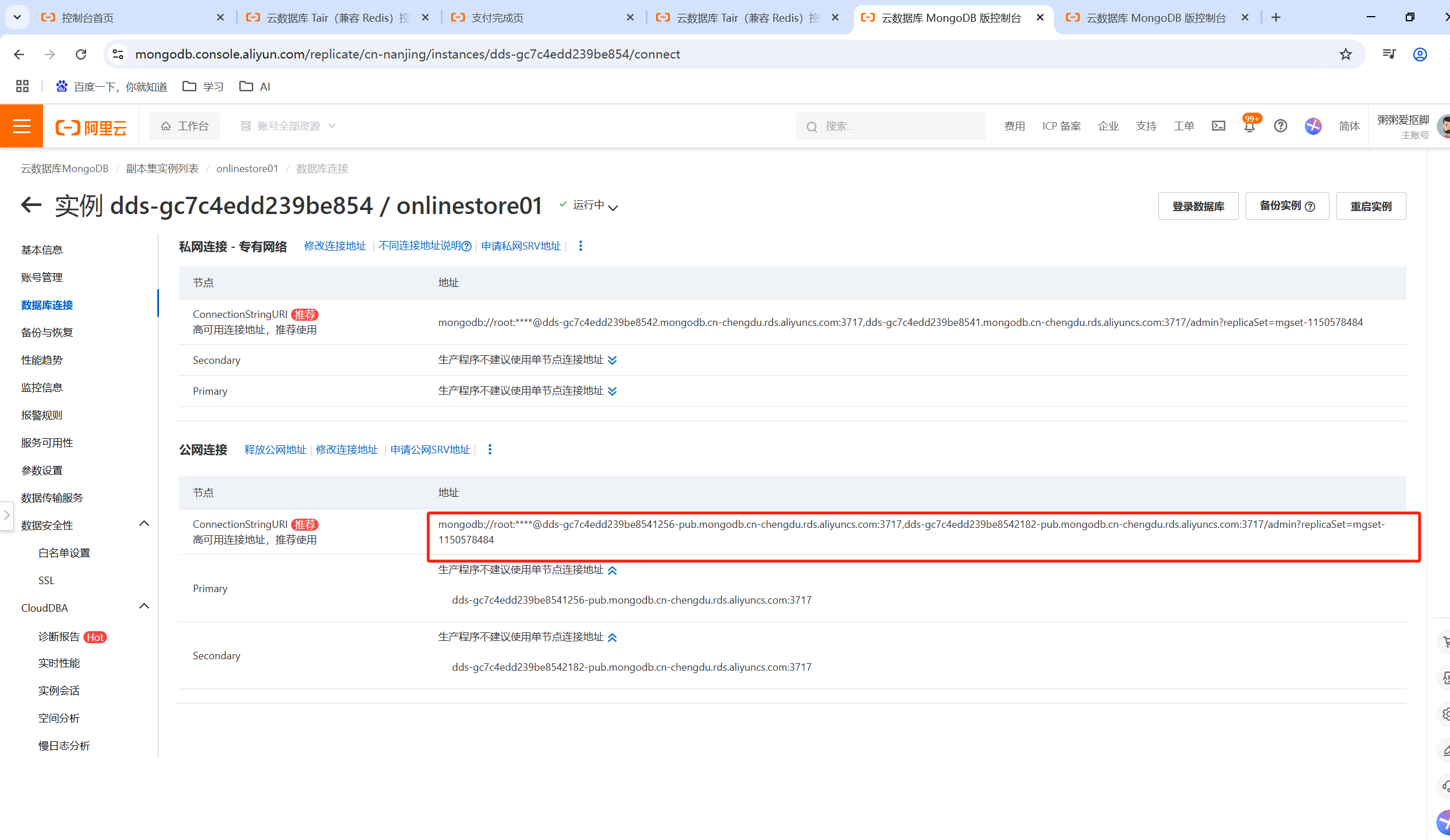Click the help icon beside 不同连接地址说明
This screenshot has width=1450, height=840.
pyautogui.click(x=467, y=247)
